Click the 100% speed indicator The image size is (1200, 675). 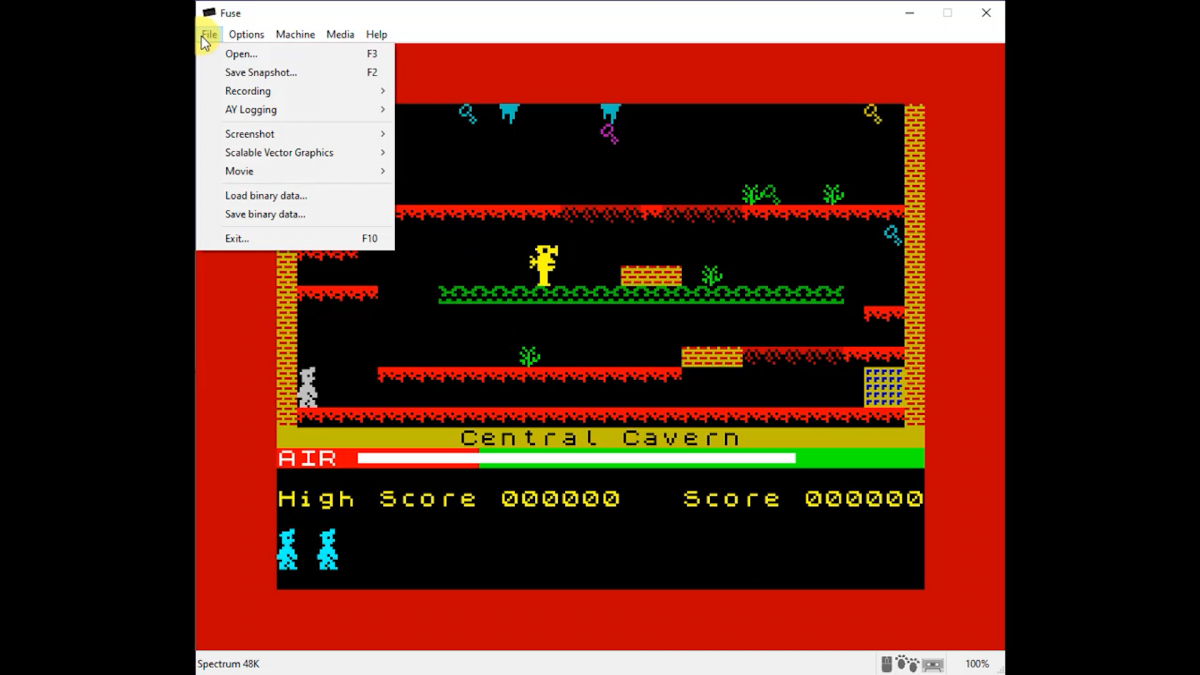(x=977, y=663)
